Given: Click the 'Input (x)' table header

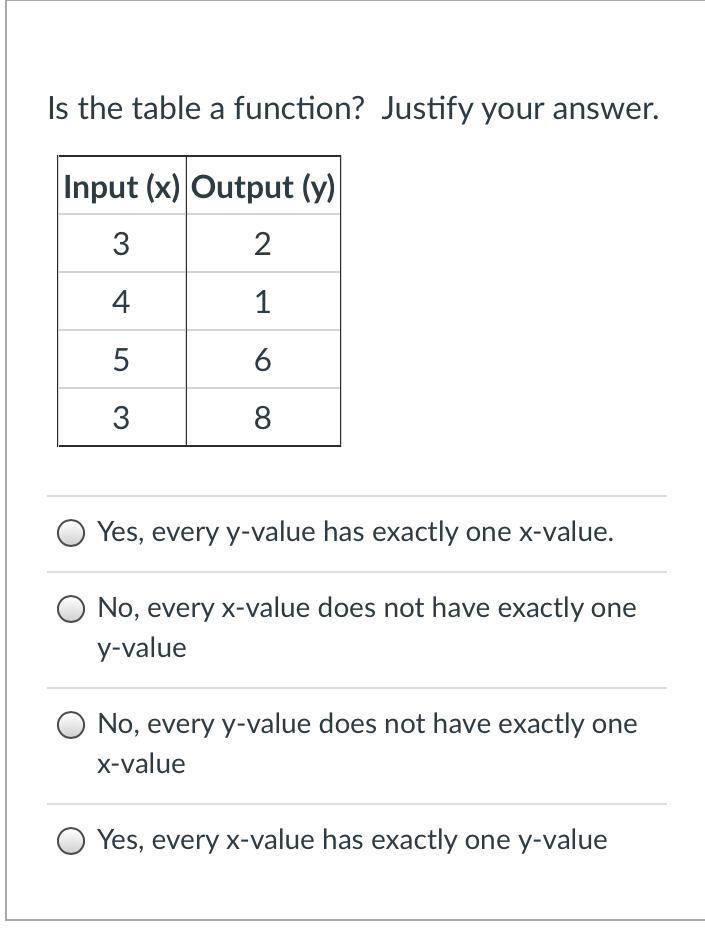Looking at the screenshot, I should (x=122, y=187).
